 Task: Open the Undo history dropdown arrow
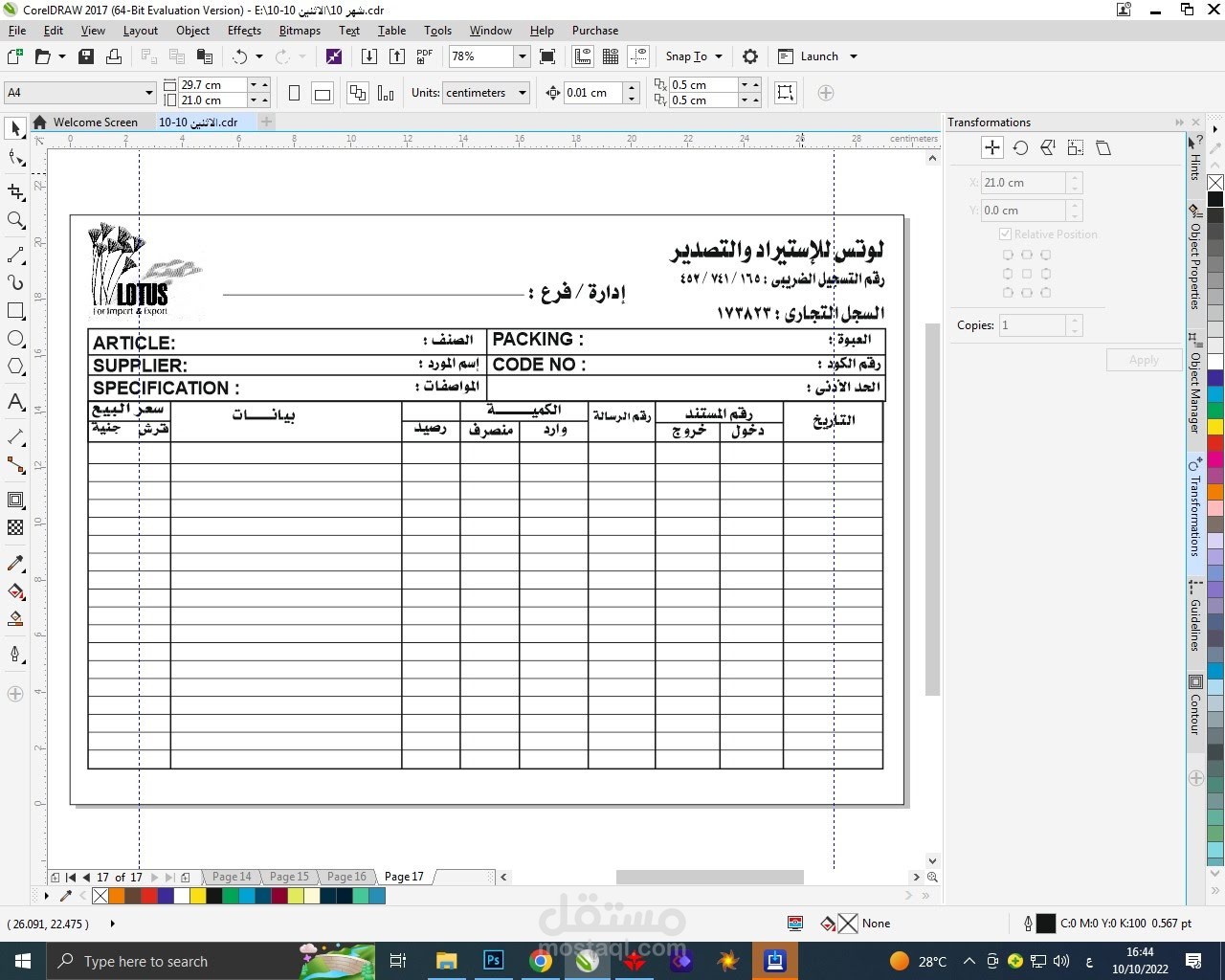(x=259, y=56)
